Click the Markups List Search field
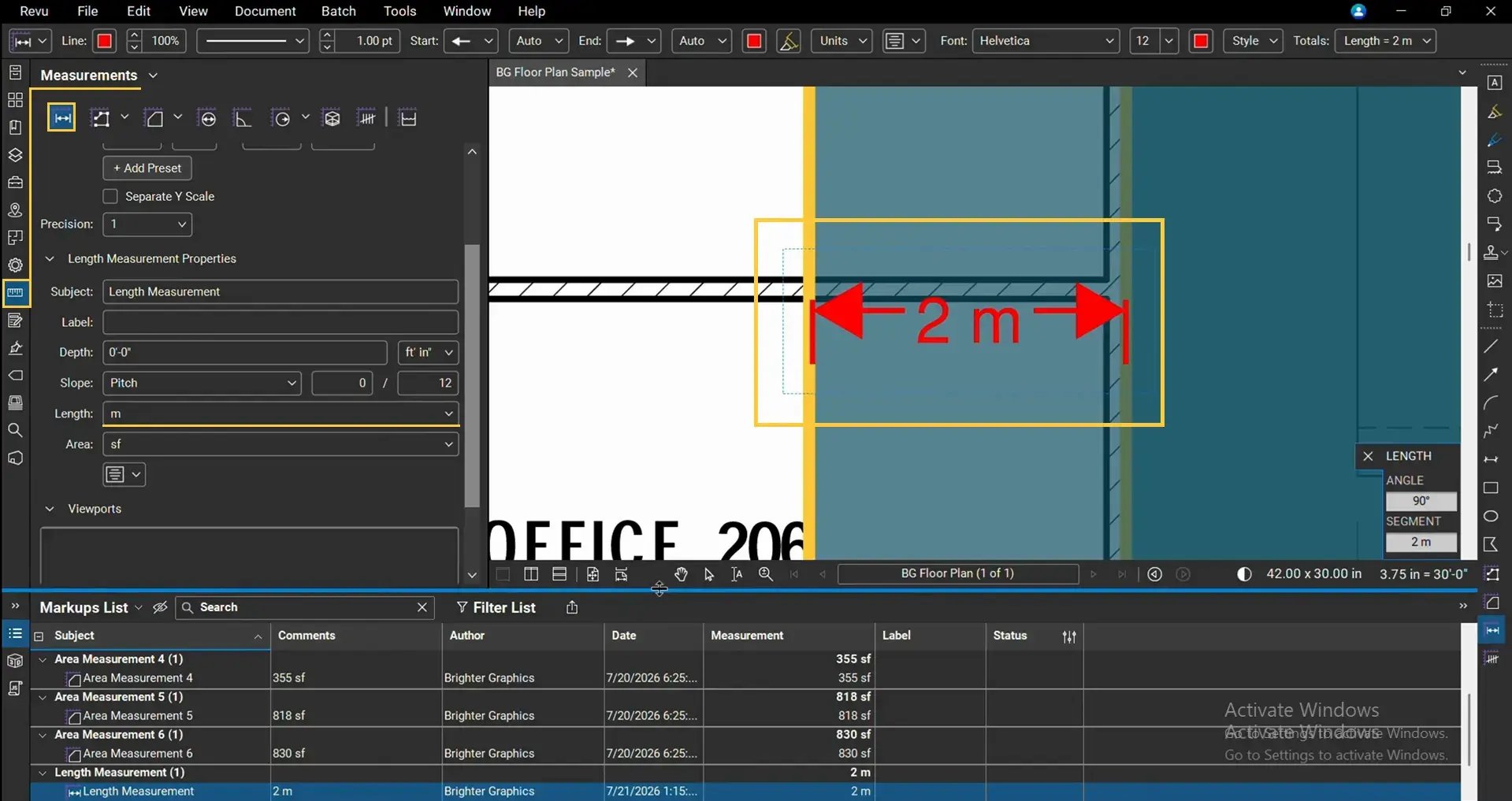1512x801 pixels. 303,607
